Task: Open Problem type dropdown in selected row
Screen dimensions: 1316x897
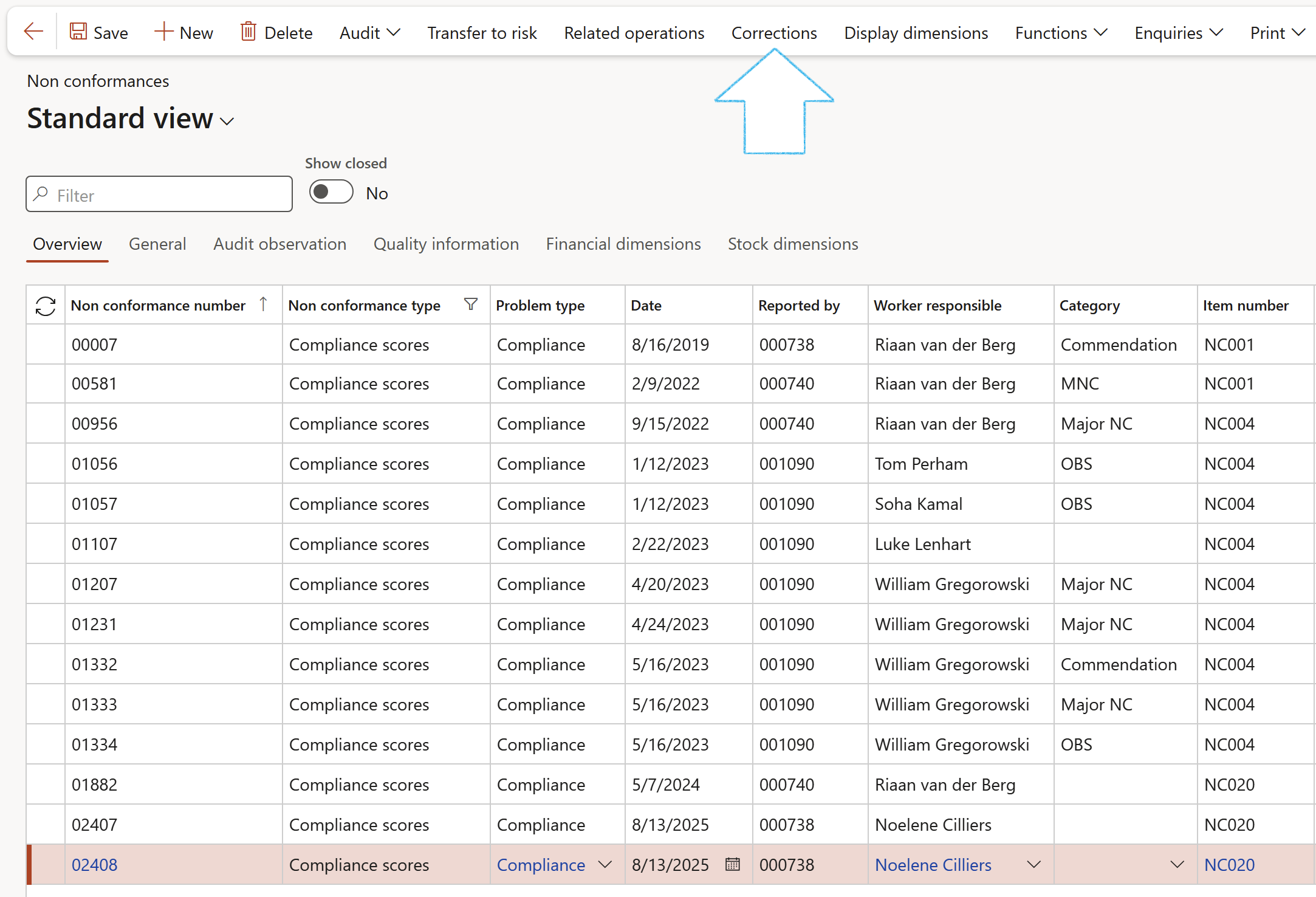Action: tap(605, 864)
